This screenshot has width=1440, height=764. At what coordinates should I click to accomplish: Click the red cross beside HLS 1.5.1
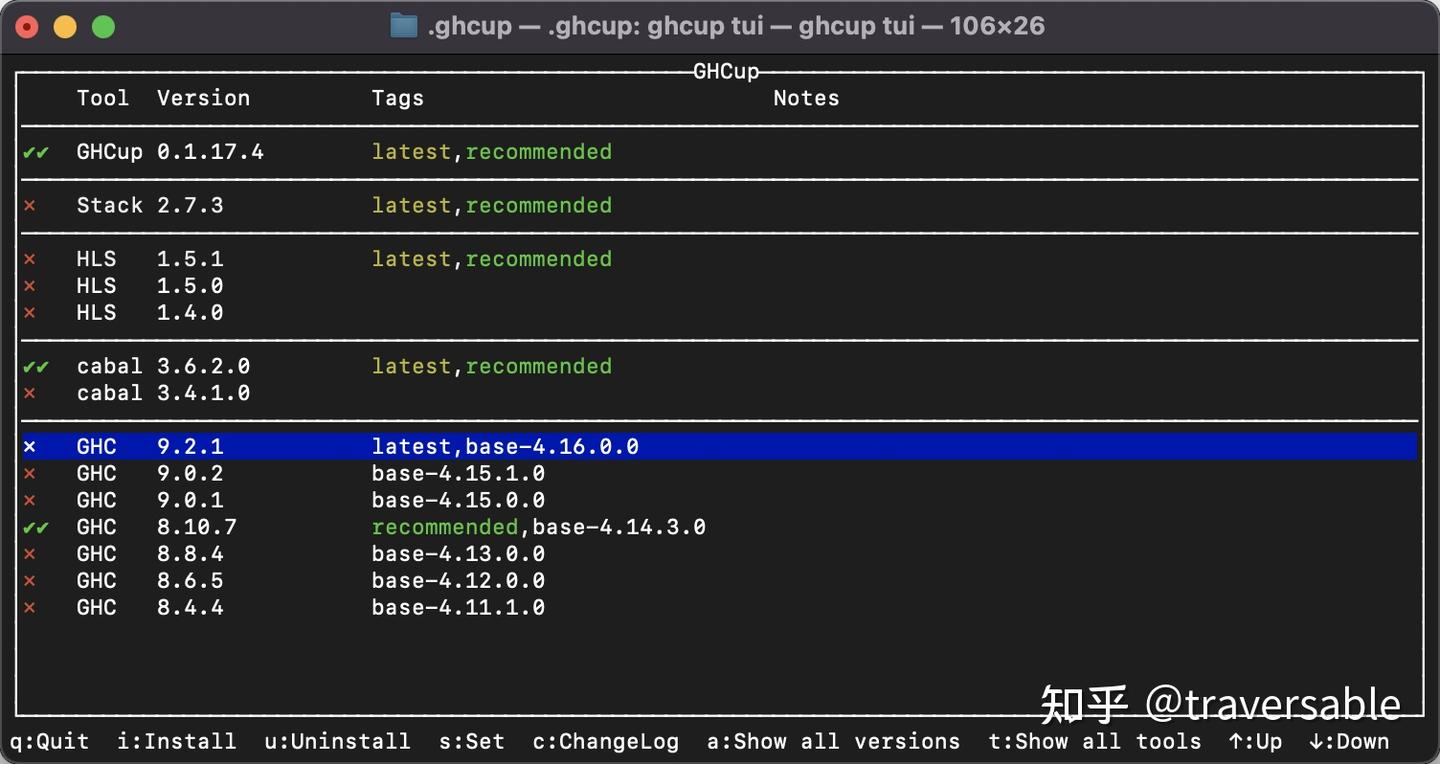click(x=29, y=259)
